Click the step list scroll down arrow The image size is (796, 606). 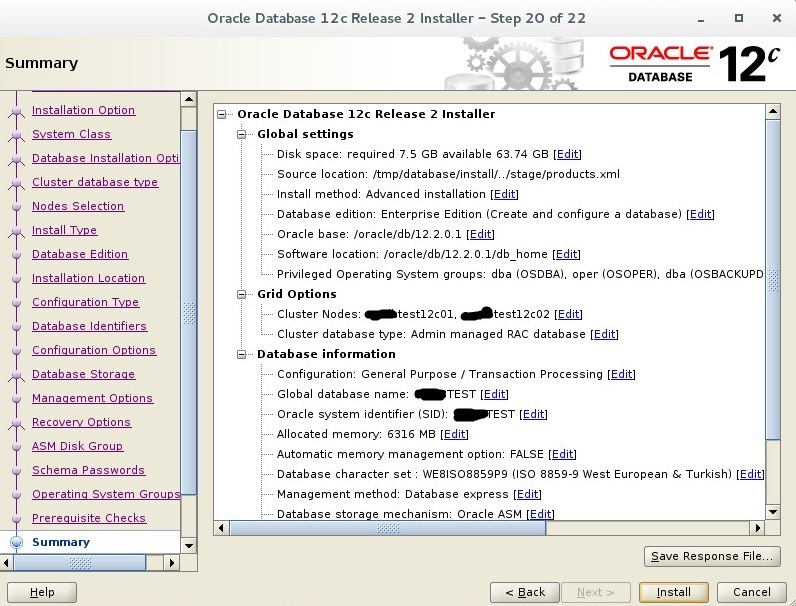click(x=189, y=546)
